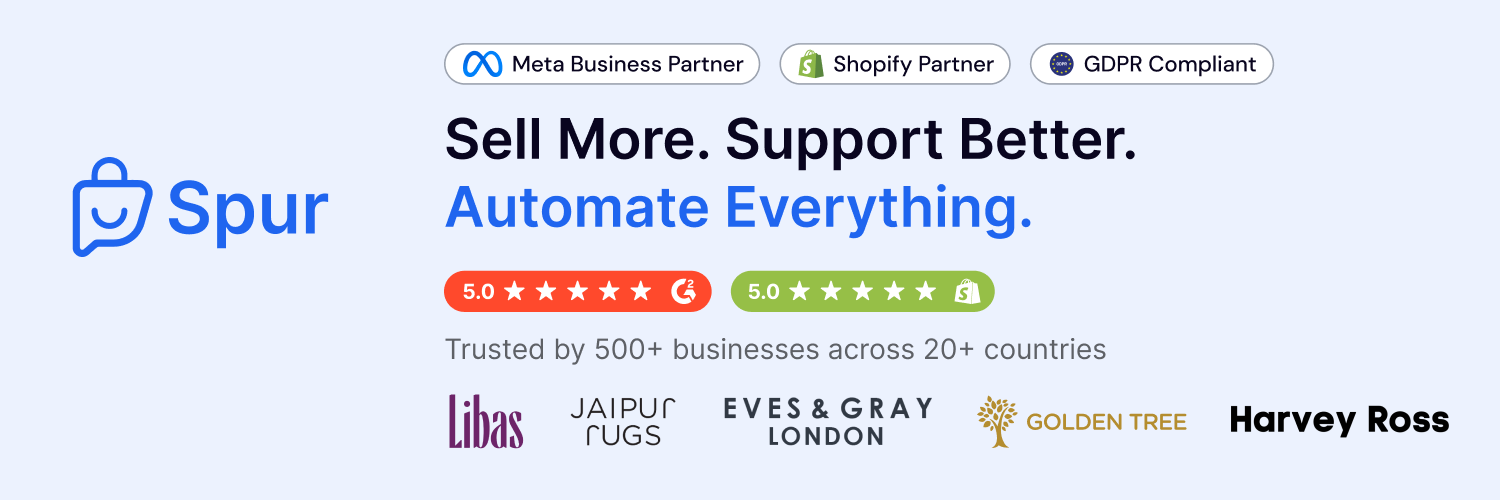The image size is (1500, 500).
Task: Click the Libas brand logo
Action: [x=486, y=421]
